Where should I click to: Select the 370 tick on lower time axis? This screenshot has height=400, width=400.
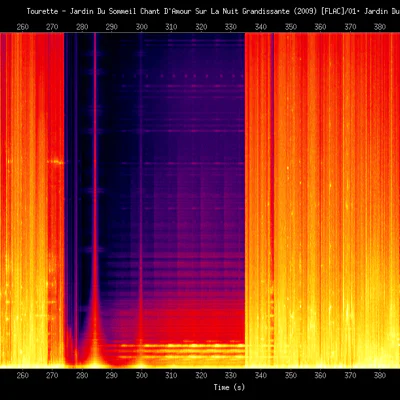350,376
